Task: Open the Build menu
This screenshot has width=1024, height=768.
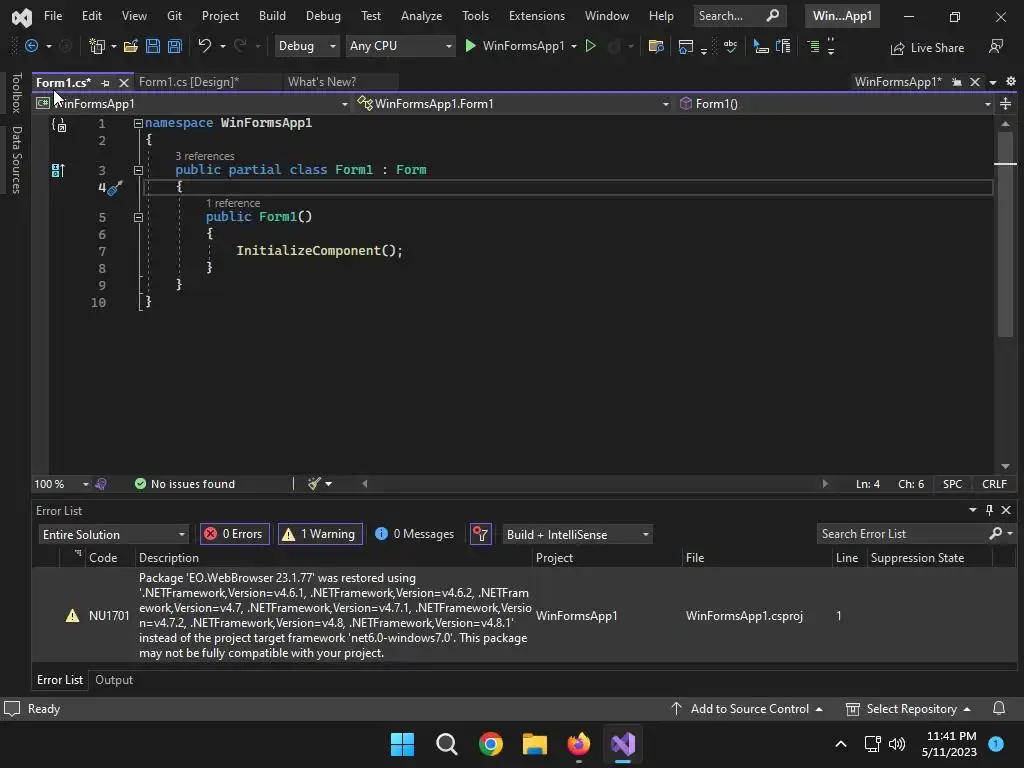Action: pos(272,16)
